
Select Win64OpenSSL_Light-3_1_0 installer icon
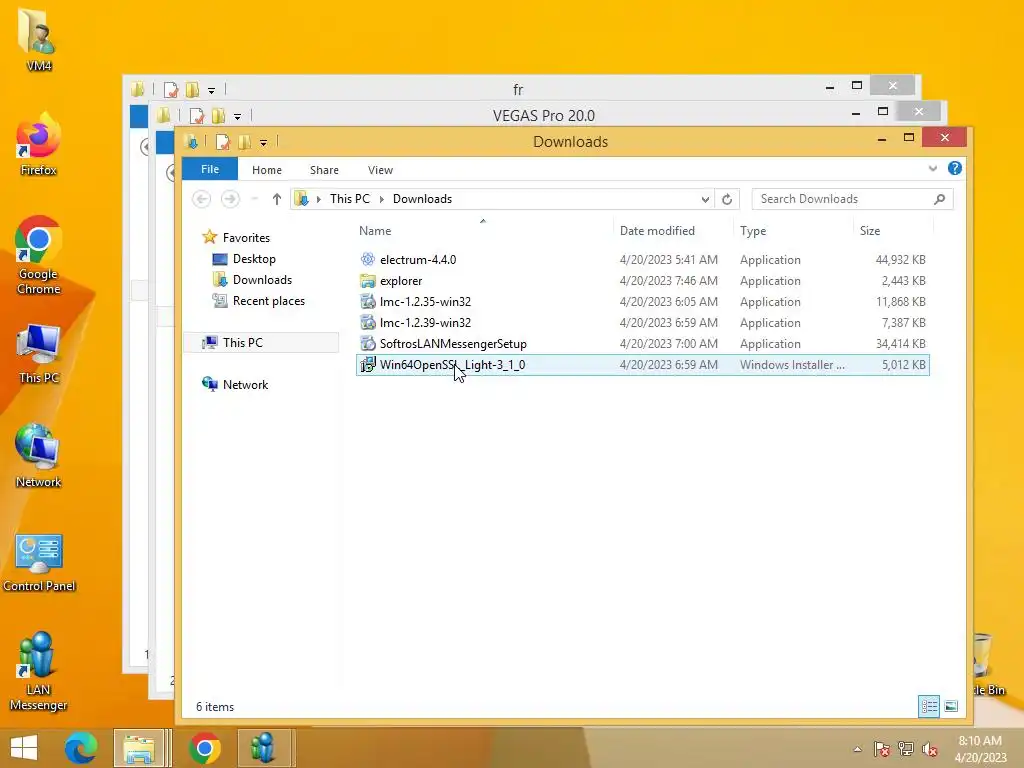point(368,364)
